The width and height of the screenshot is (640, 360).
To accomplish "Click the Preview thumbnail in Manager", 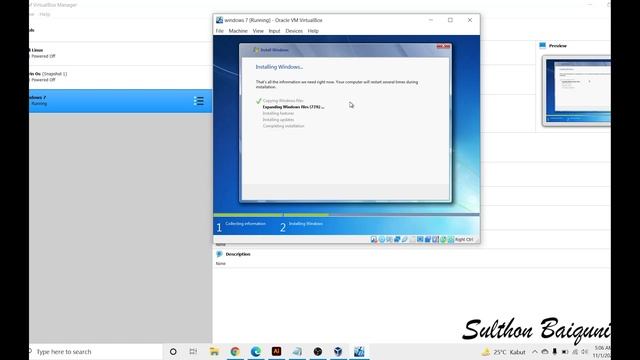I will click(576, 91).
